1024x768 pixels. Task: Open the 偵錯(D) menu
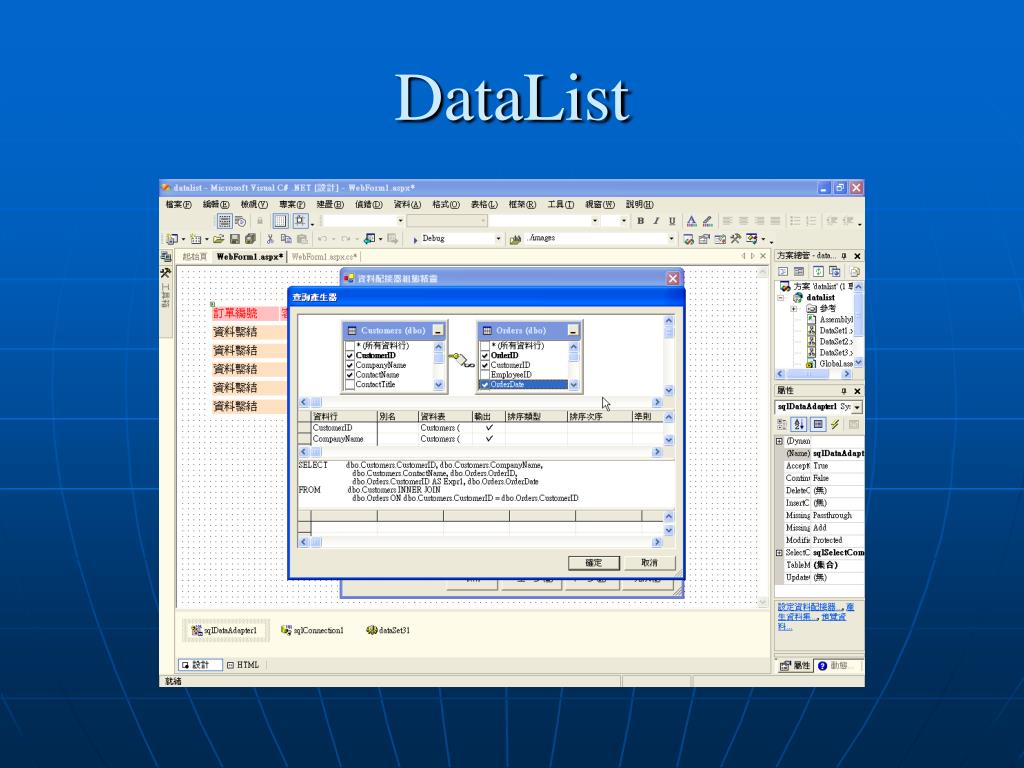(368, 204)
